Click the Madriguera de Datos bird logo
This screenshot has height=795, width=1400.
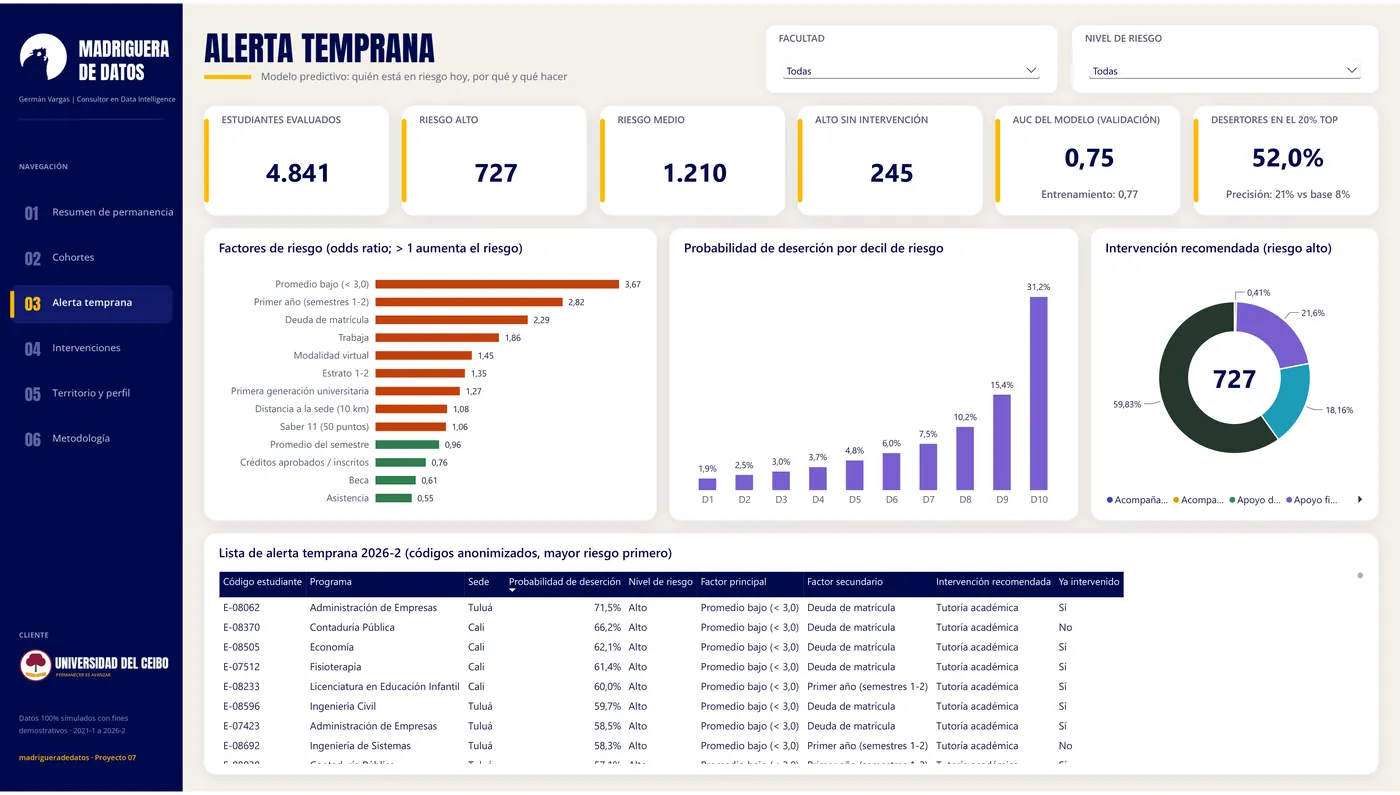coord(43,57)
